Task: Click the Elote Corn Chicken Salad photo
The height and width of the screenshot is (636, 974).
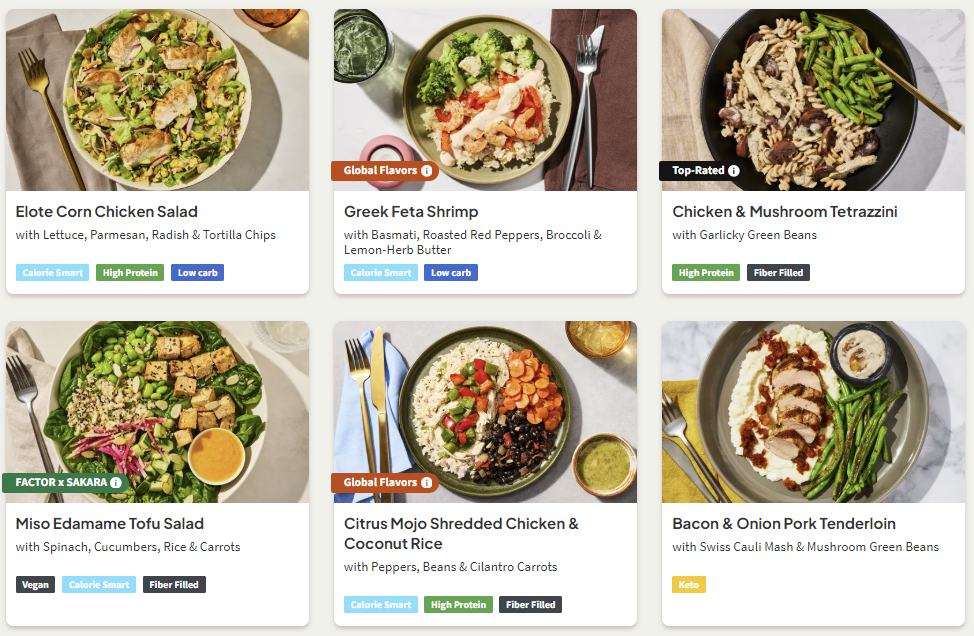Action: (x=157, y=100)
